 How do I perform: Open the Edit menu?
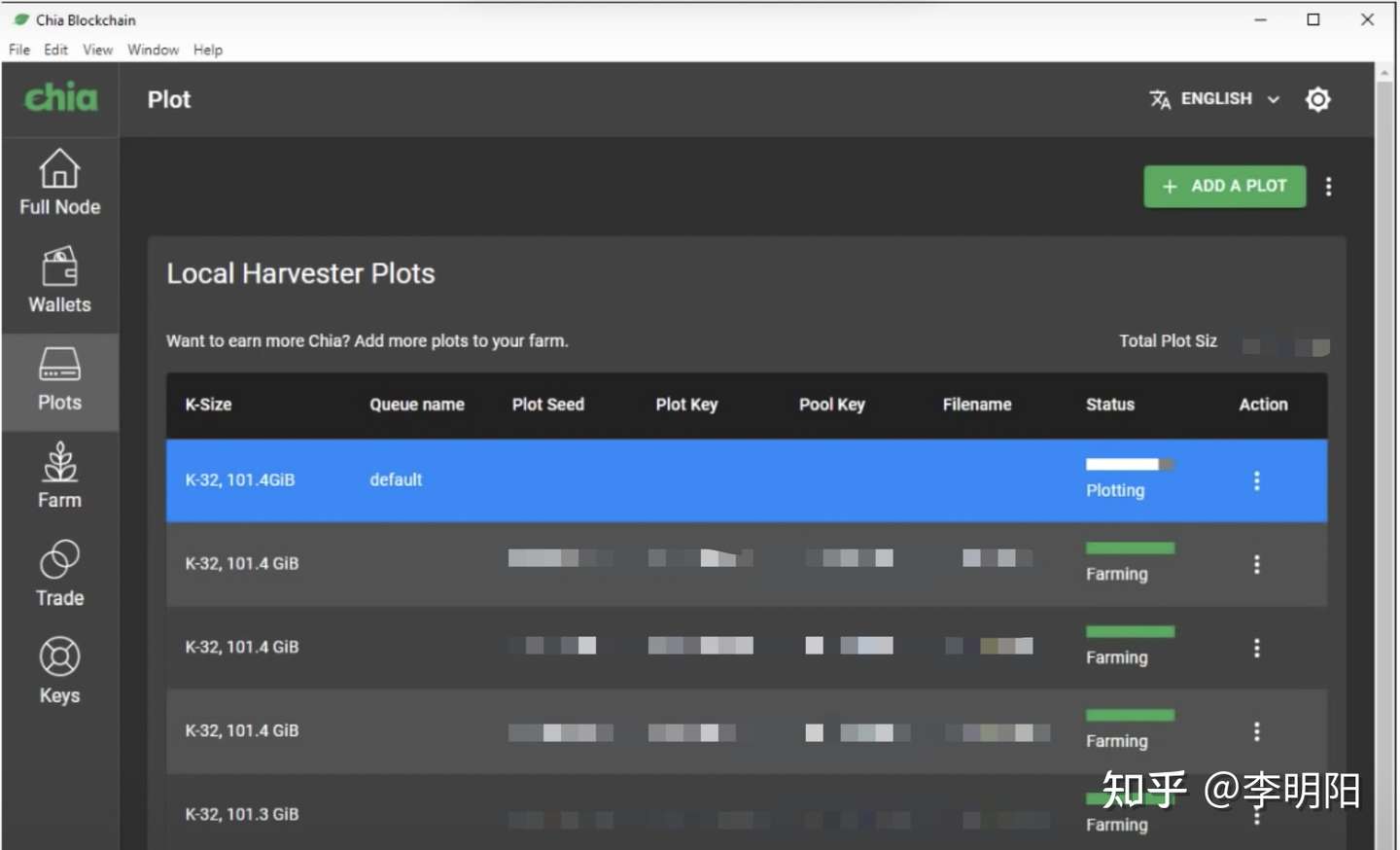[55, 50]
